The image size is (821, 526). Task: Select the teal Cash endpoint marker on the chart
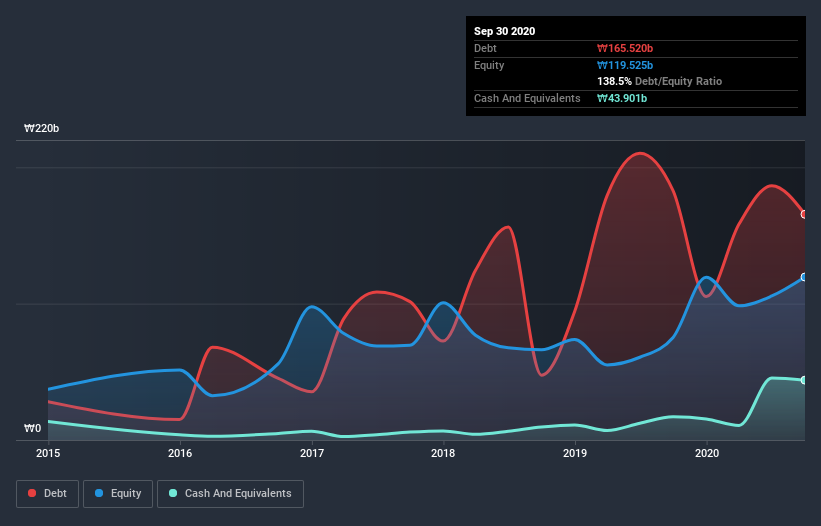pos(804,380)
